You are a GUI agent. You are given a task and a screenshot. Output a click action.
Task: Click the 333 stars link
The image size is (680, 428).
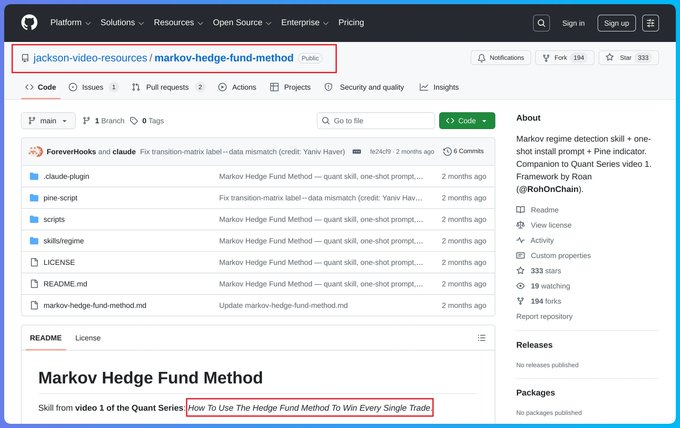(x=539, y=271)
